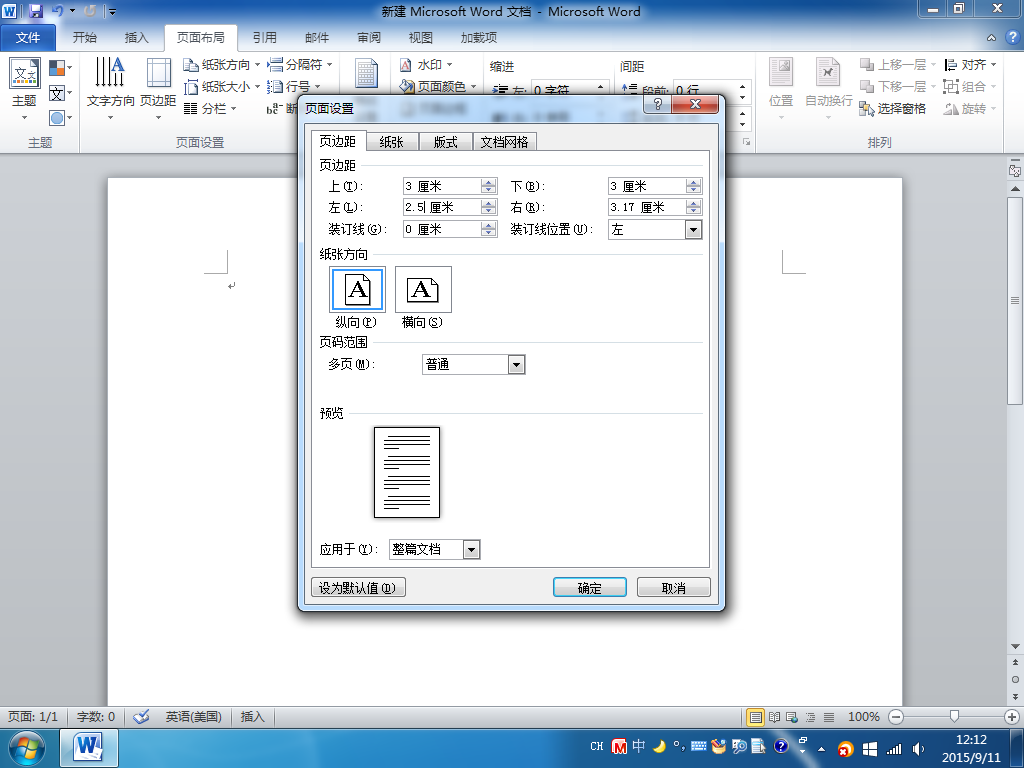Switch to Web Layout view icon

(x=792, y=717)
